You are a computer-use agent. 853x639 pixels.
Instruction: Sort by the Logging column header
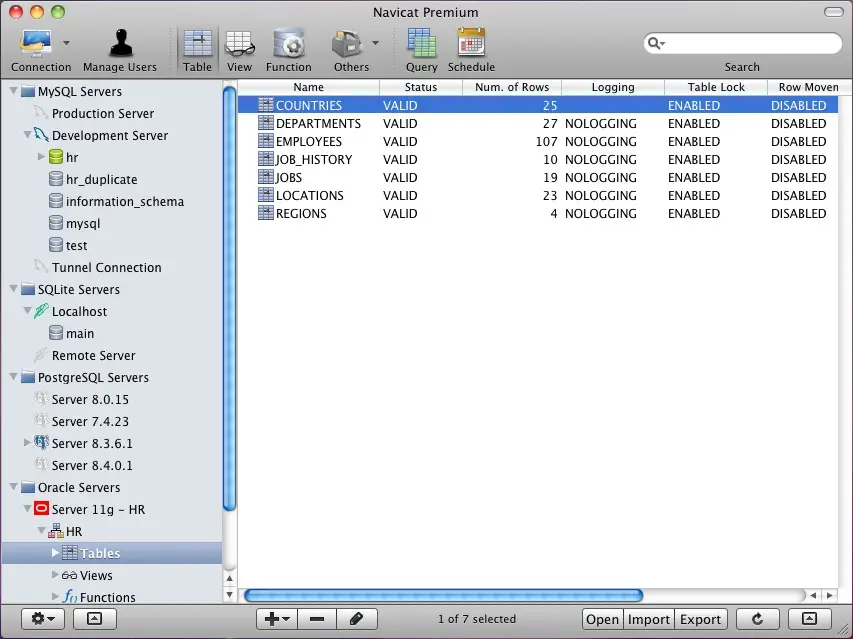point(613,87)
